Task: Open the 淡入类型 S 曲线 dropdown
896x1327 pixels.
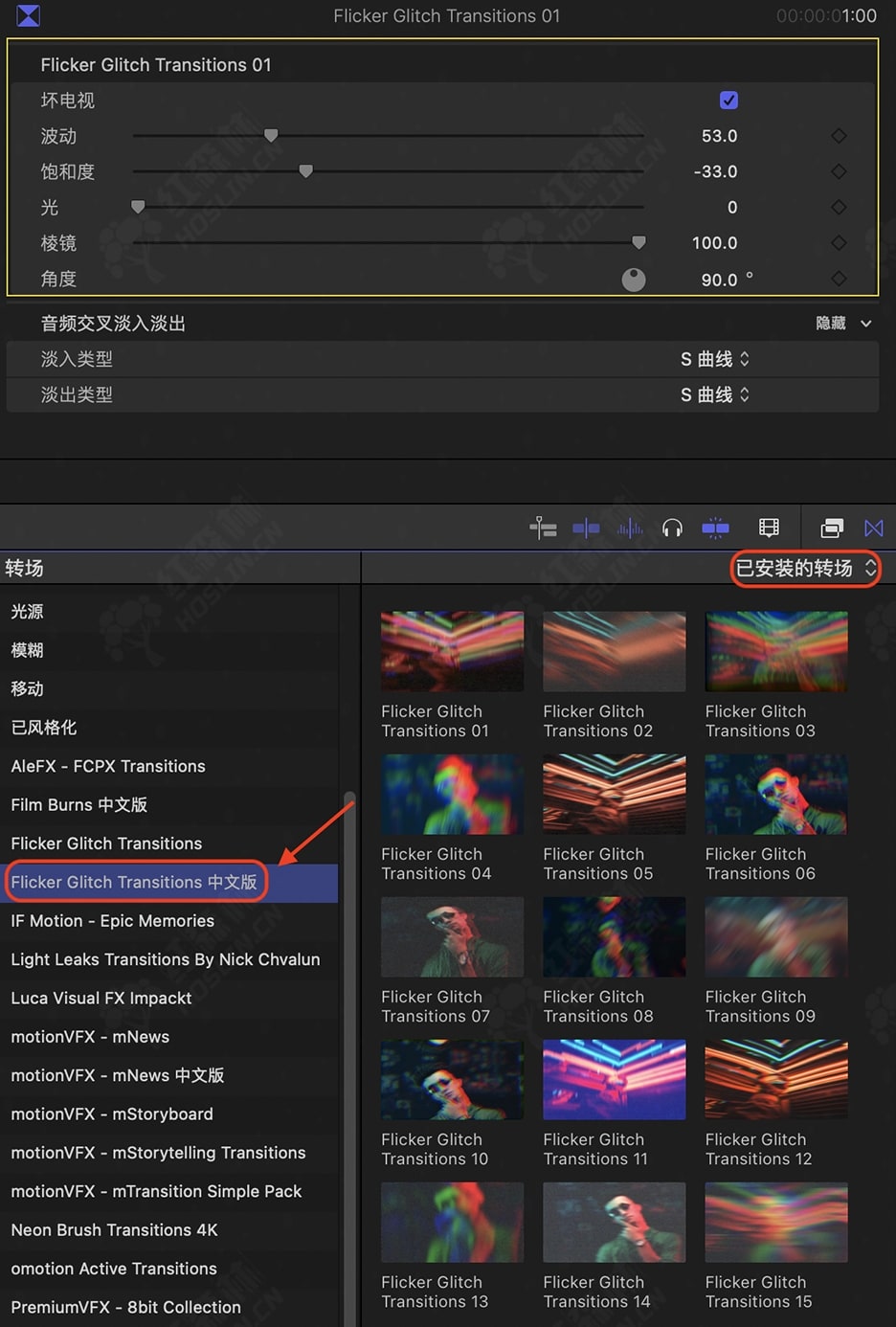Action: coord(715,359)
